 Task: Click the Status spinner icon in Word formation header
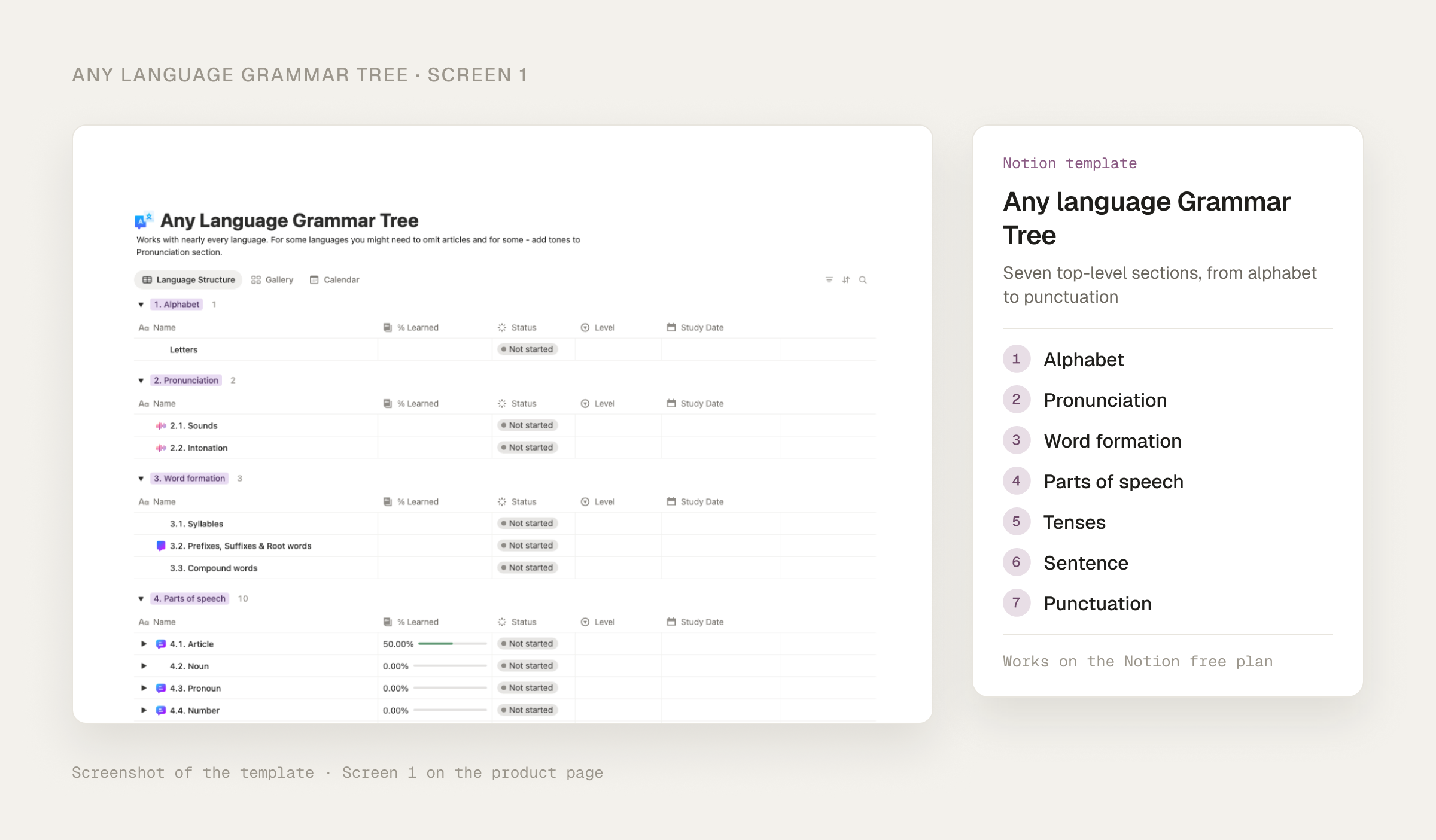pos(502,501)
